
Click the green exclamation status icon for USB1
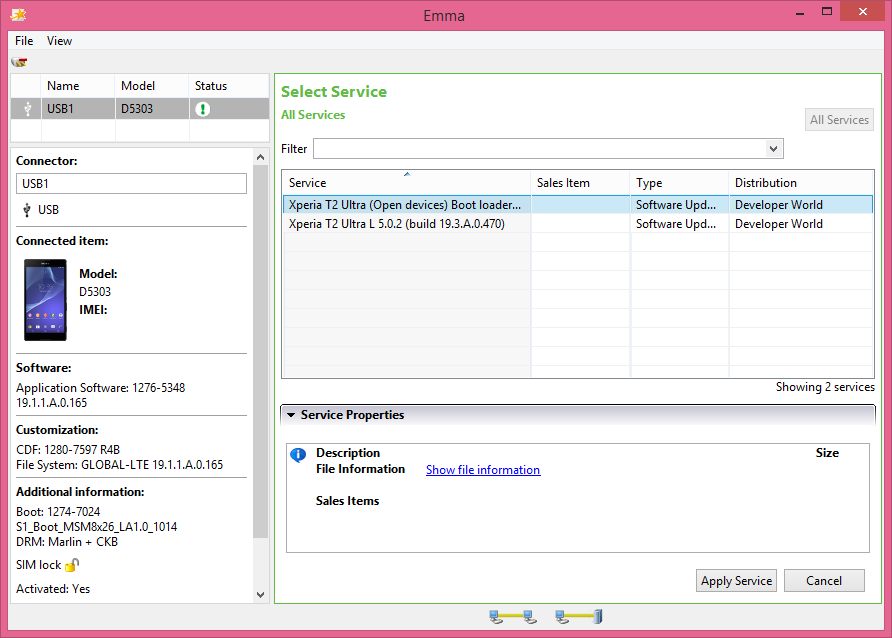click(203, 109)
